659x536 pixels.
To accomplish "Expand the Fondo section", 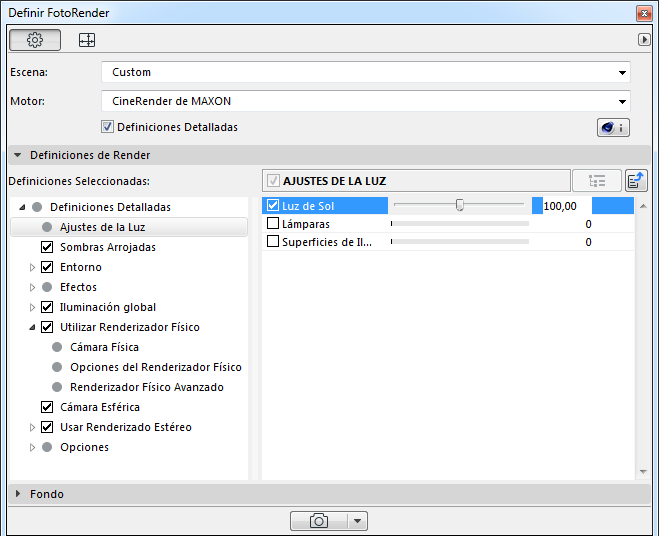I will pyautogui.click(x=18, y=494).
